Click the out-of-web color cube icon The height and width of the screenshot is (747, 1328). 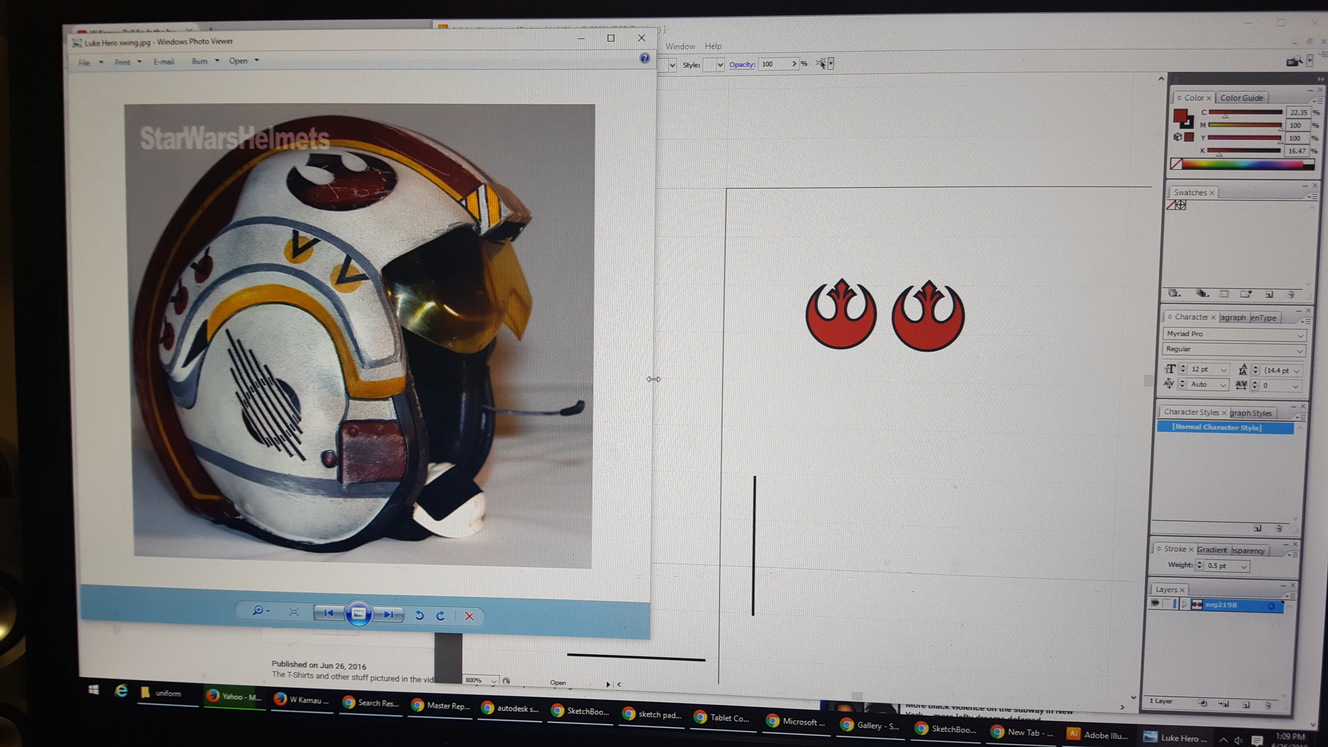coord(1178,137)
